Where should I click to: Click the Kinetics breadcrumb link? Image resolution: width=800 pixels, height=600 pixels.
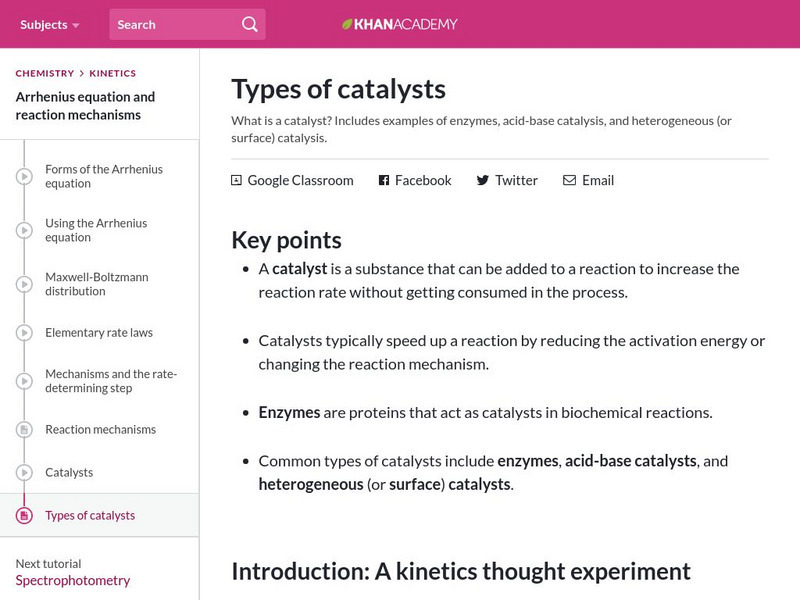(x=112, y=73)
